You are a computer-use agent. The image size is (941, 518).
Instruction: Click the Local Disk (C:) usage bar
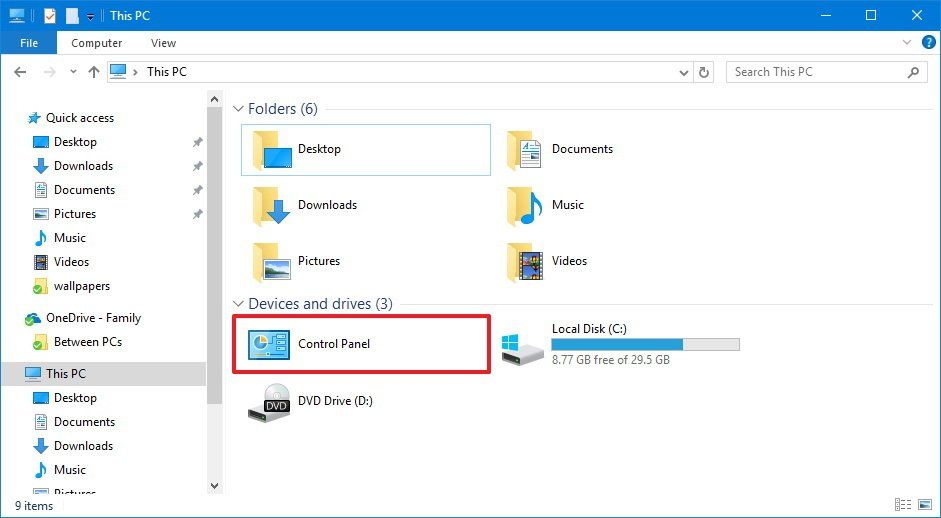pos(645,345)
